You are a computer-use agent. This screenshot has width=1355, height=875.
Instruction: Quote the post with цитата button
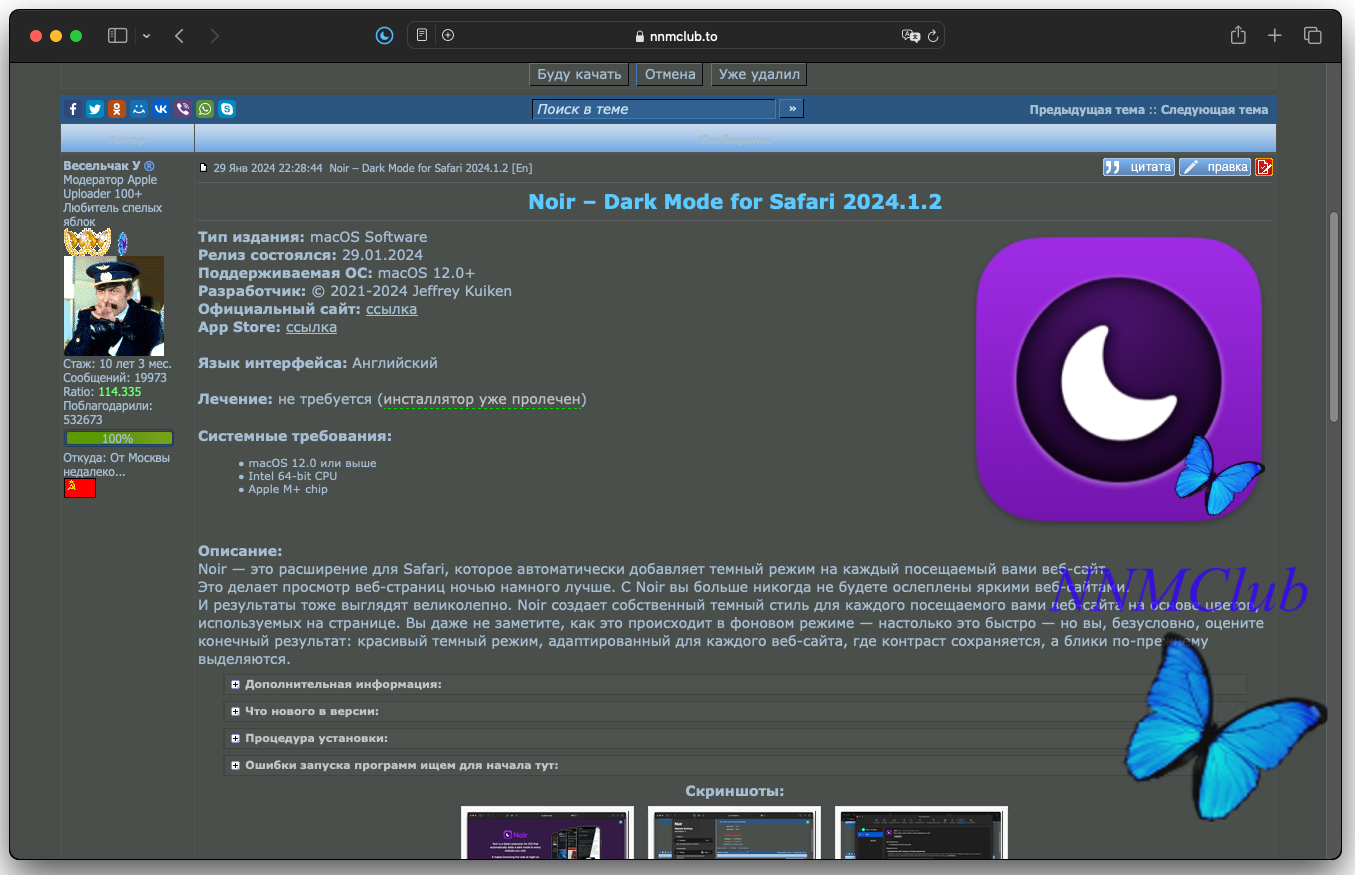click(1139, 167)
